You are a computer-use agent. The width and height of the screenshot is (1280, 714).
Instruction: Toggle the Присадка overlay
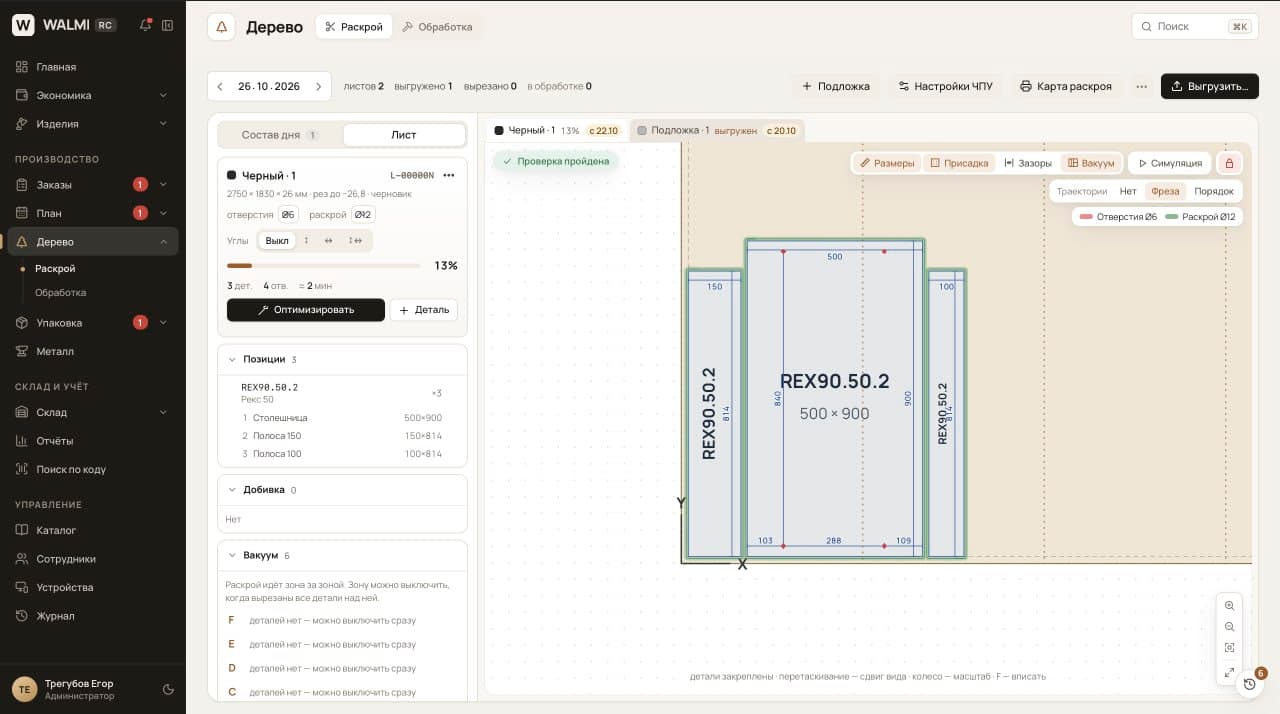[959, 163]
